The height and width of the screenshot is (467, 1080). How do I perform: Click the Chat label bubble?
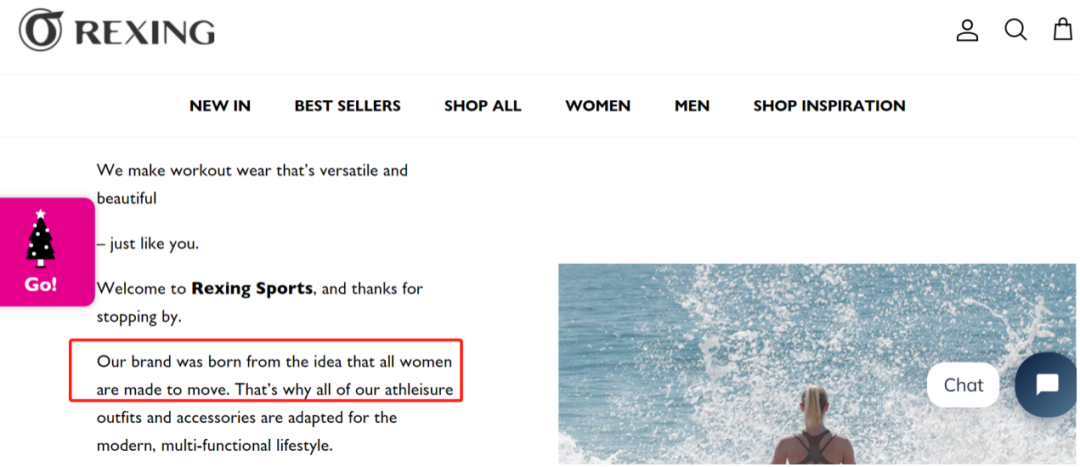tap(963, 385)
